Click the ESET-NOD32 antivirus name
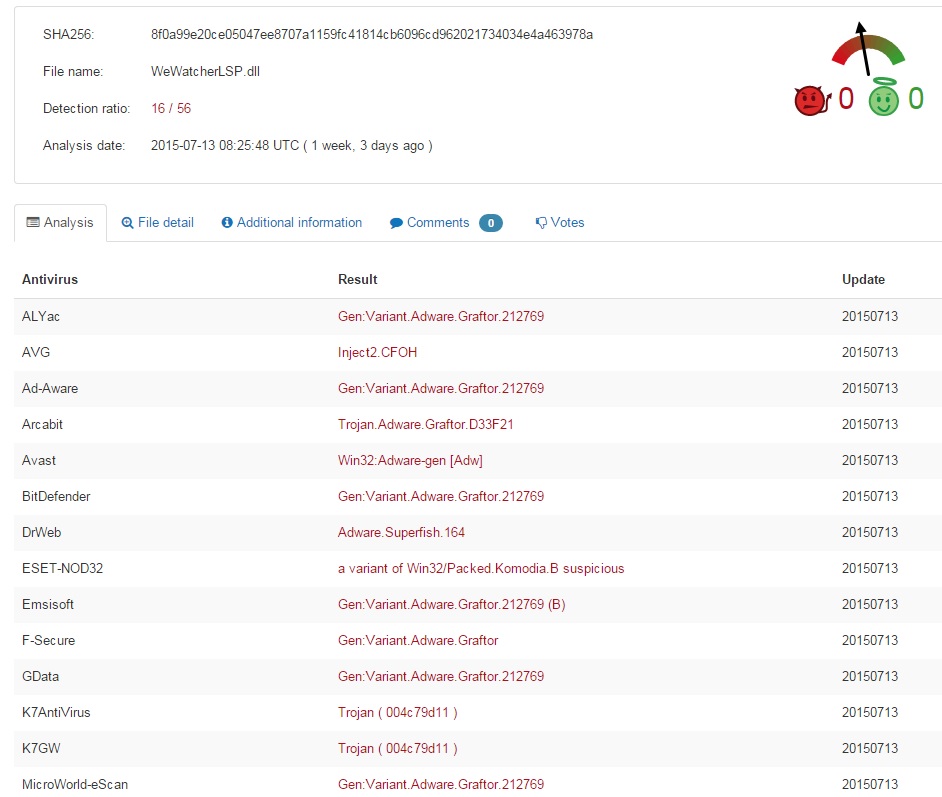942x797 pixels. 62,569
